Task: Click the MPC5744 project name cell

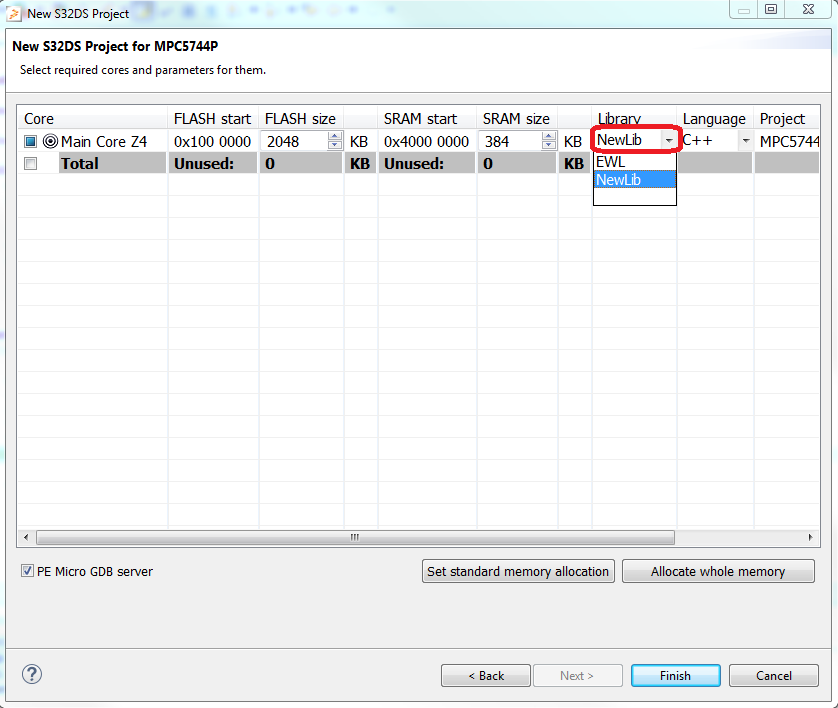Action: click(788, 142)
